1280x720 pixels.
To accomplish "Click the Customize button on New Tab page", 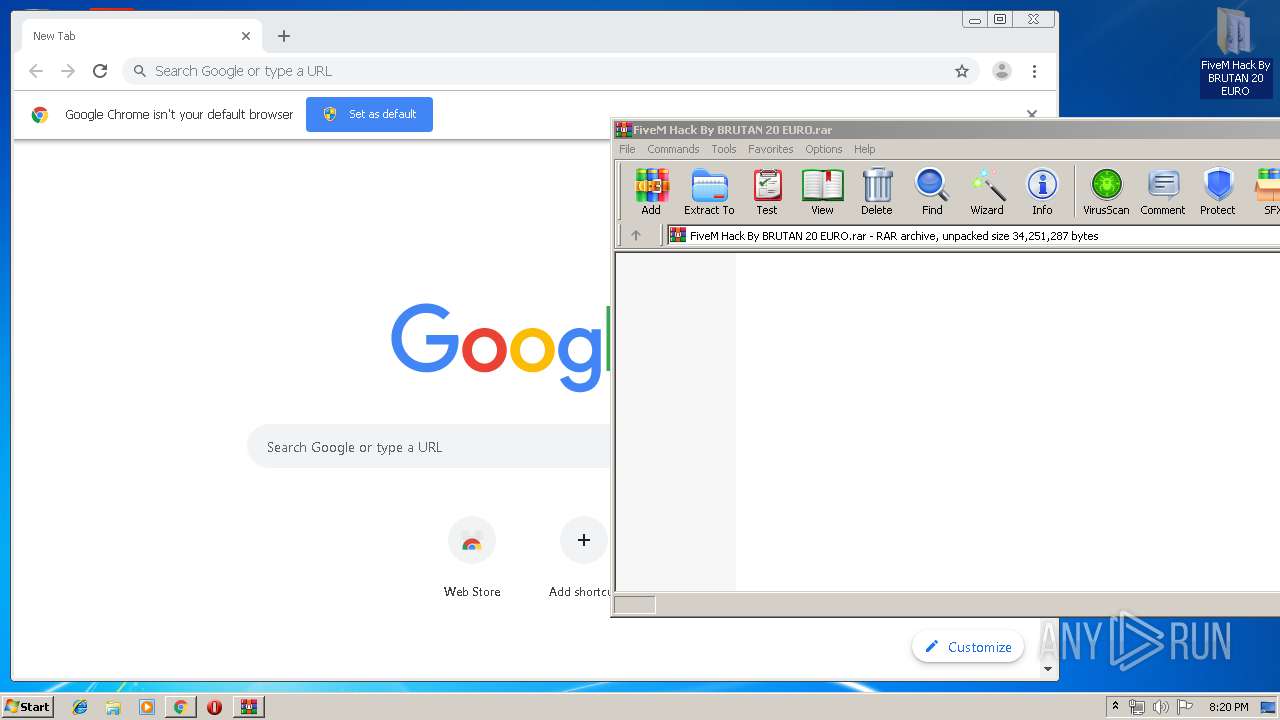I will [x=968, y=647].
